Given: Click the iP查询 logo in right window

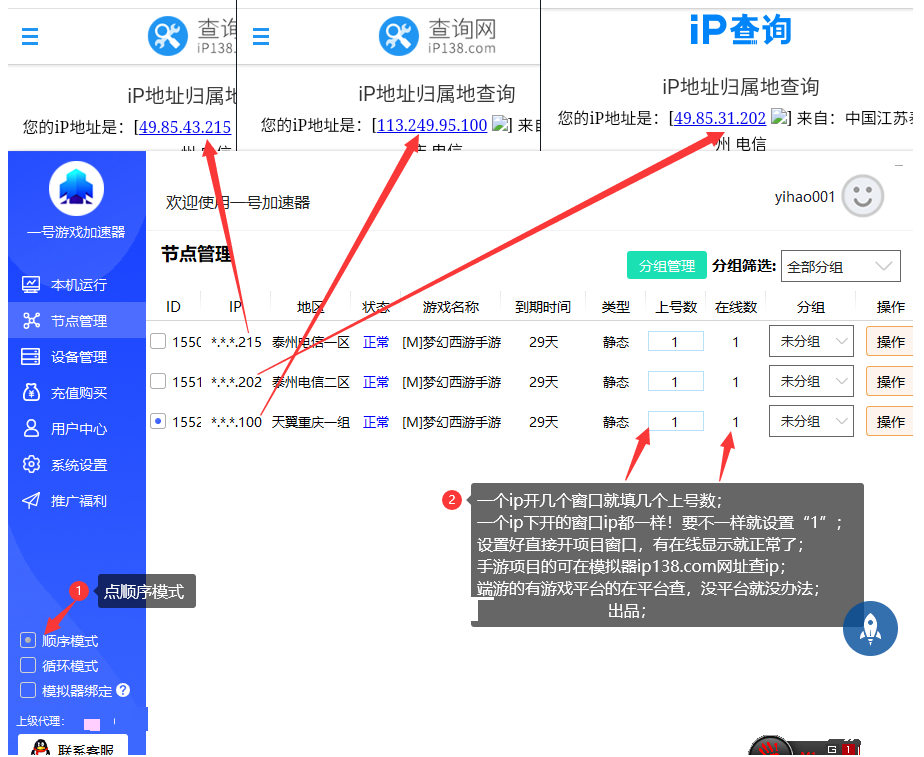Looking at the screenshot, I should pos(740,29).
